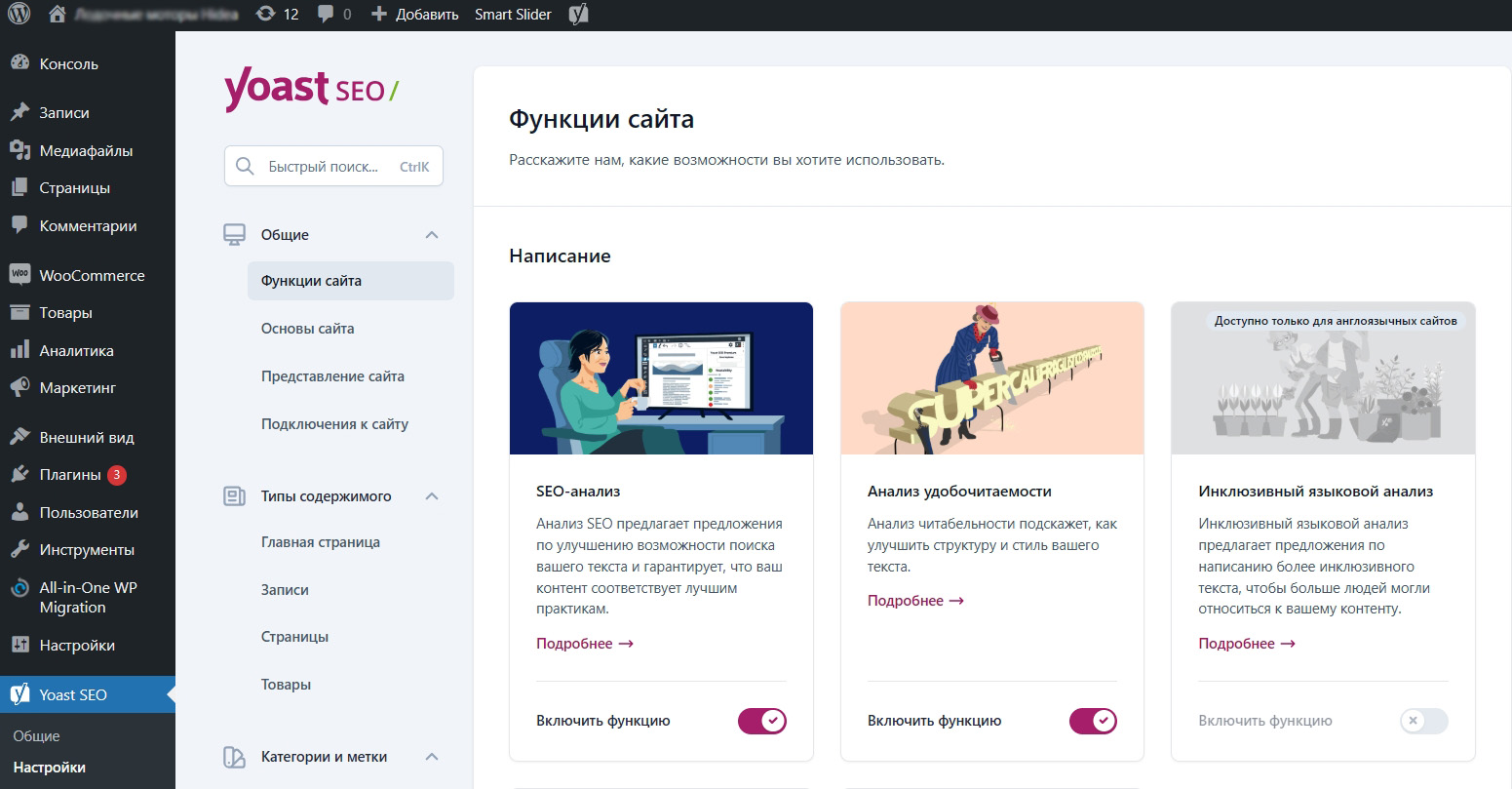Click the Быстрый поиск search field
The width and height of the screenshot is (1512, 789).
pos(333,167)
